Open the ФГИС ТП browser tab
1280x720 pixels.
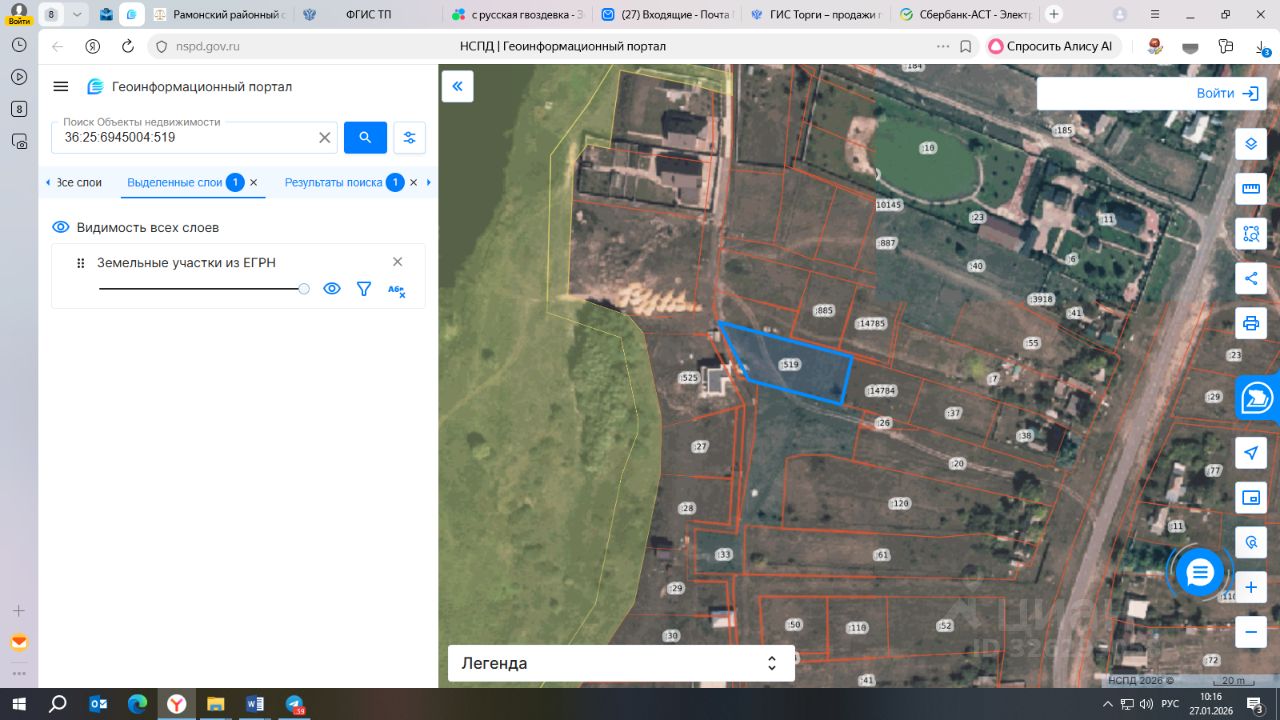(x=366, y=15)
